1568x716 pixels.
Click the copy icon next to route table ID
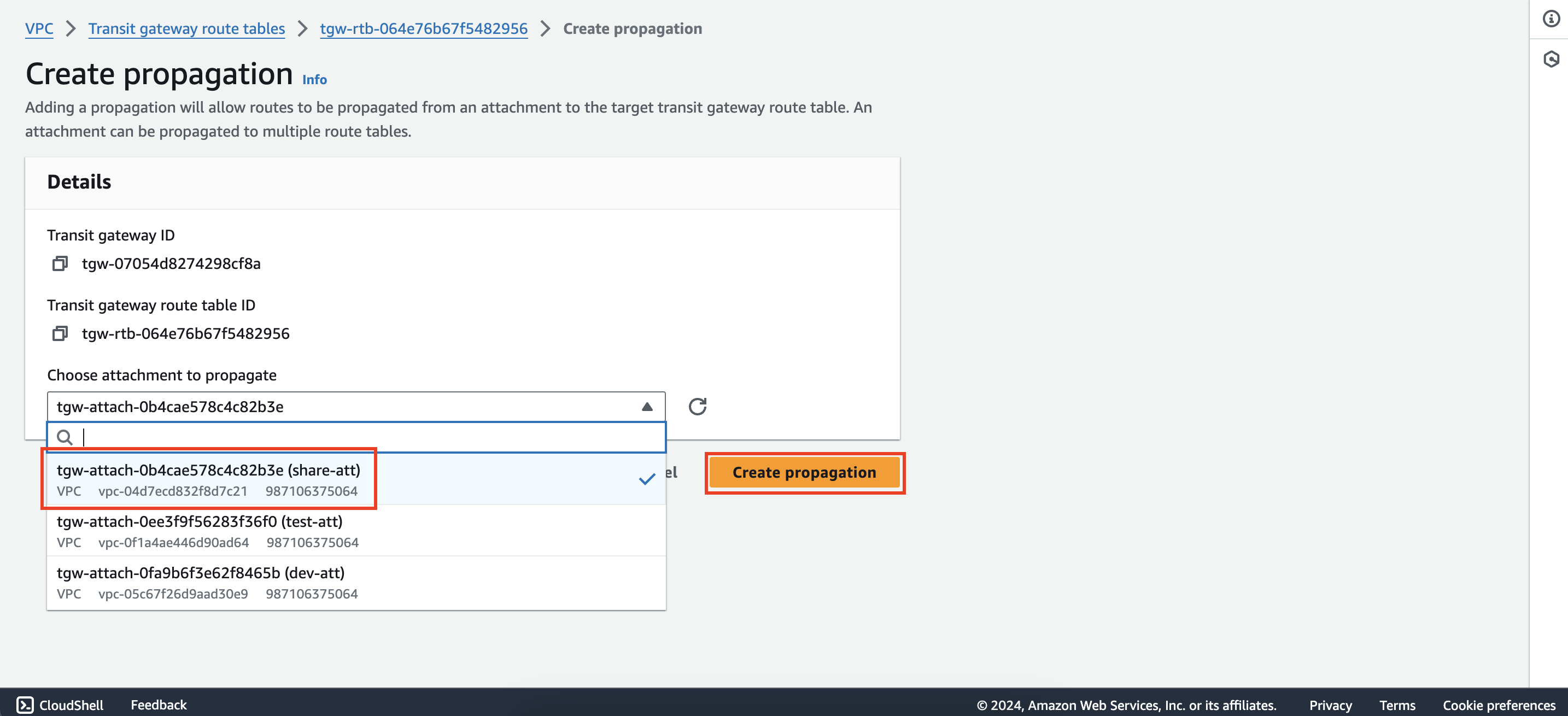60,333
